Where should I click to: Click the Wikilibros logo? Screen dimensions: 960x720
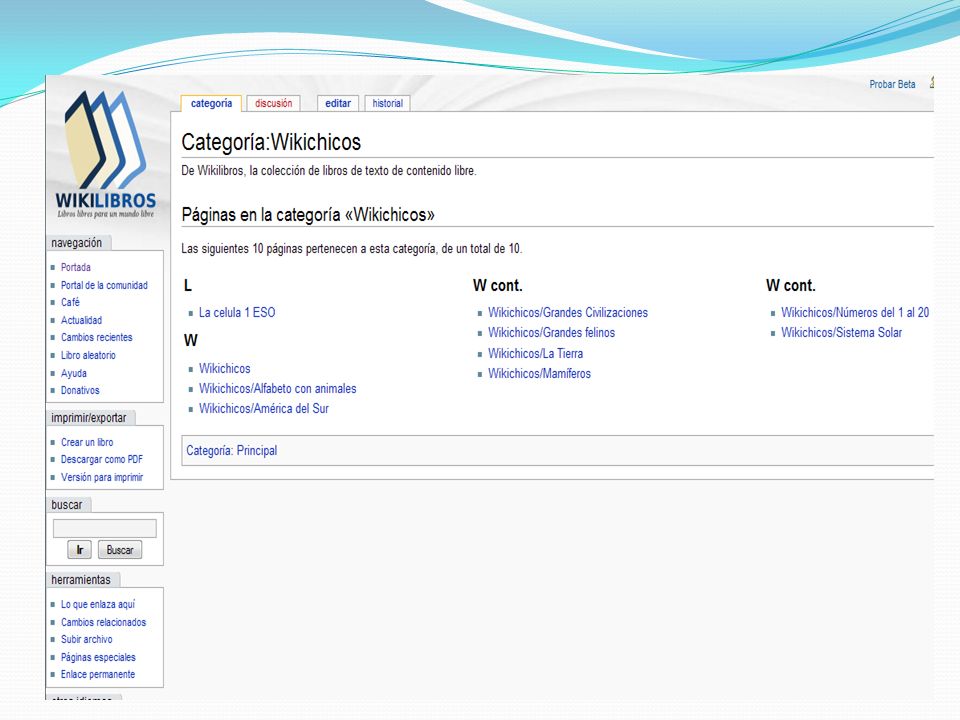click(x=105, y=154)
